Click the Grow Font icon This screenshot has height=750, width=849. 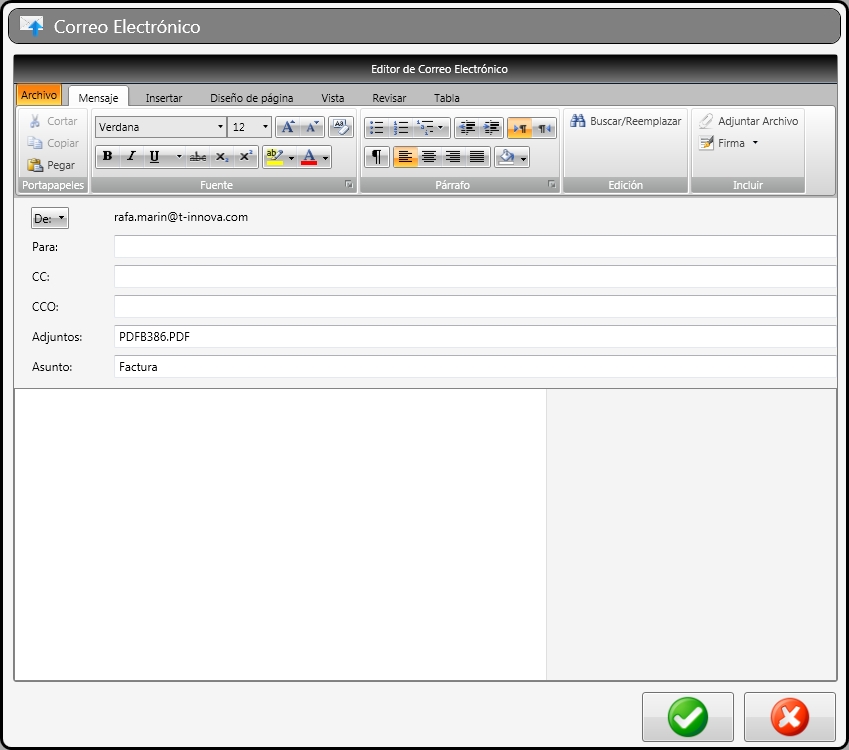pyautogui.click(x=288, y=127)
